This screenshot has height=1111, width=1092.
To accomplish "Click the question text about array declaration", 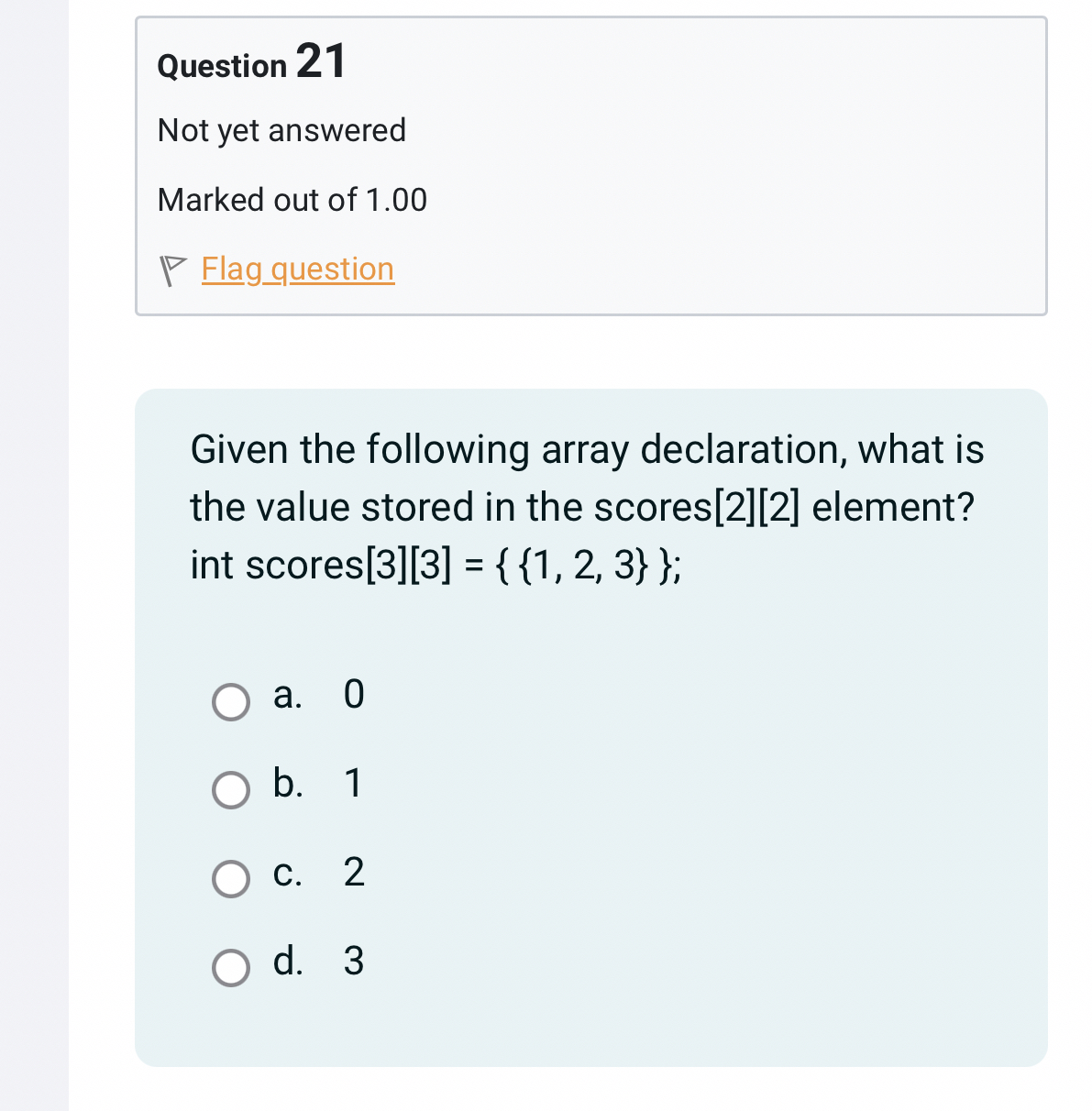I will tap(586, 506).
